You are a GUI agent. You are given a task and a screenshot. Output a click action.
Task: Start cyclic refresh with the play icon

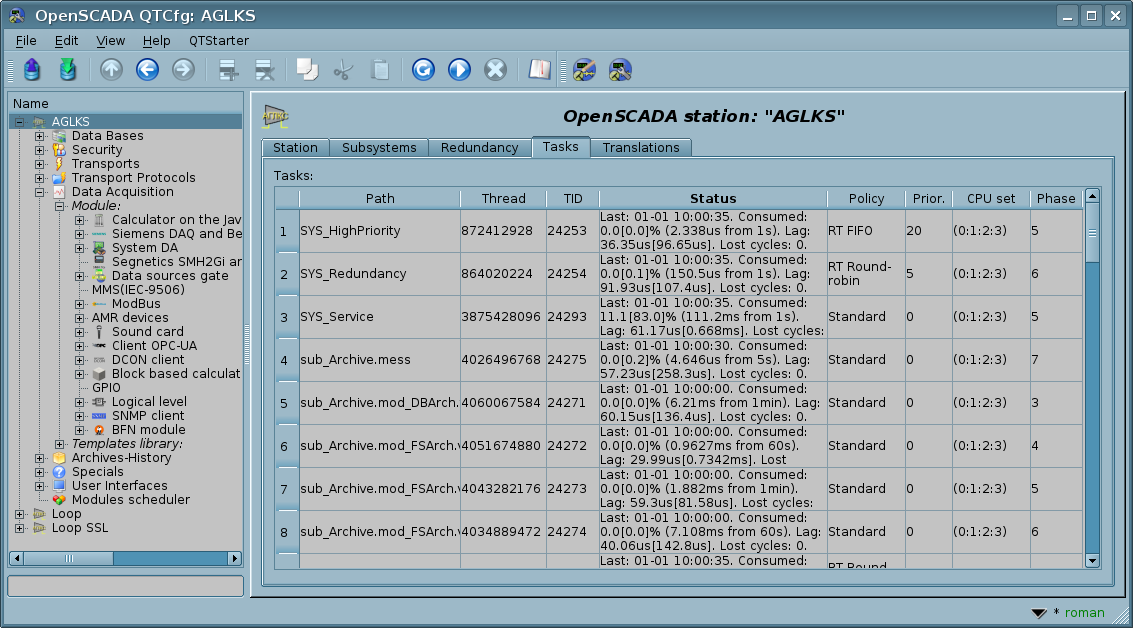(x=459, y=70)
